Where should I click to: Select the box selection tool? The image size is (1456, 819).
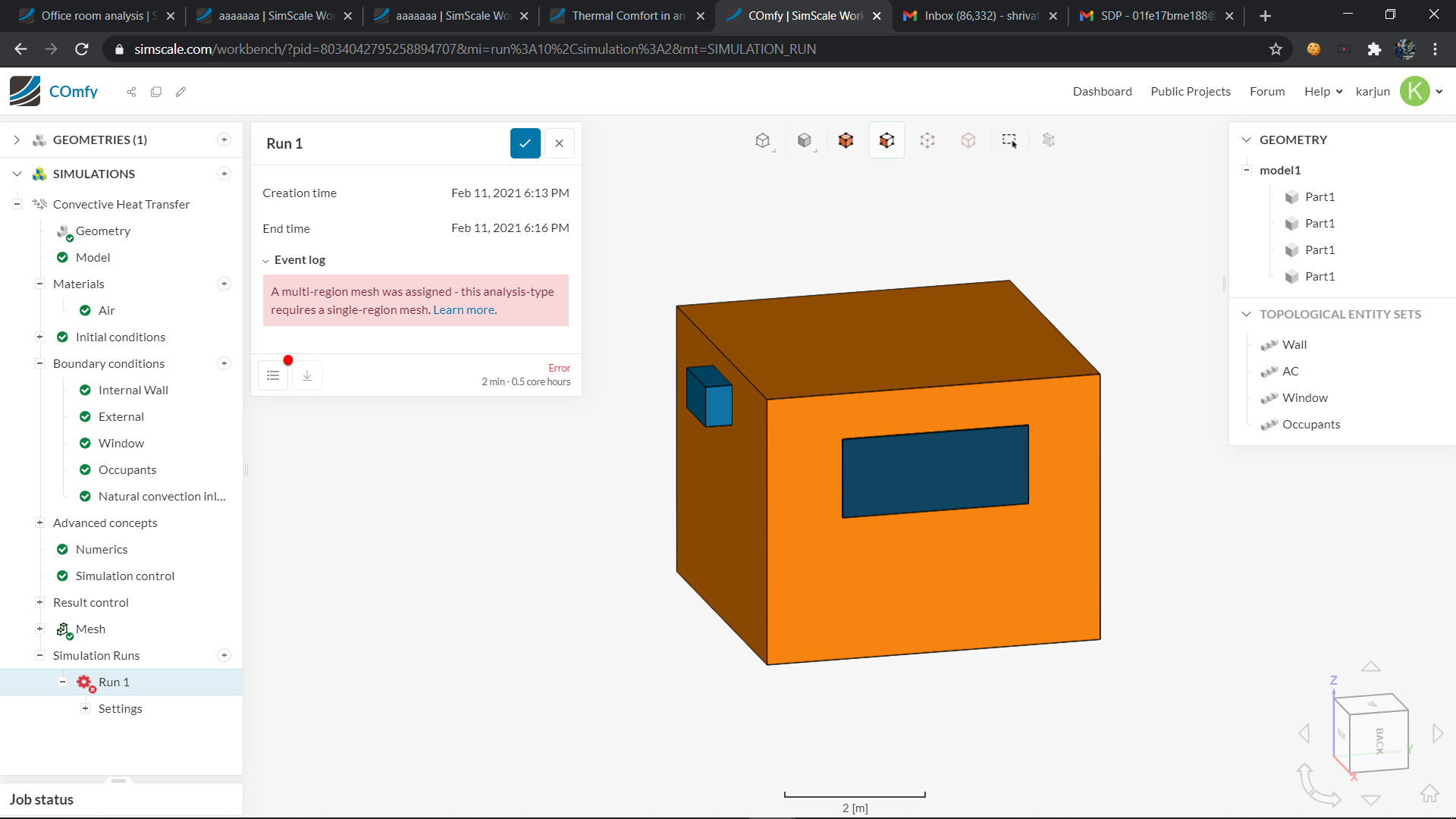1009,140
